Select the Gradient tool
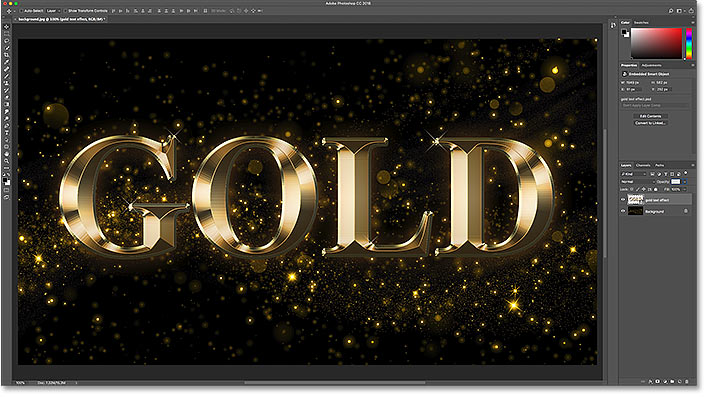 click(7, 104)
